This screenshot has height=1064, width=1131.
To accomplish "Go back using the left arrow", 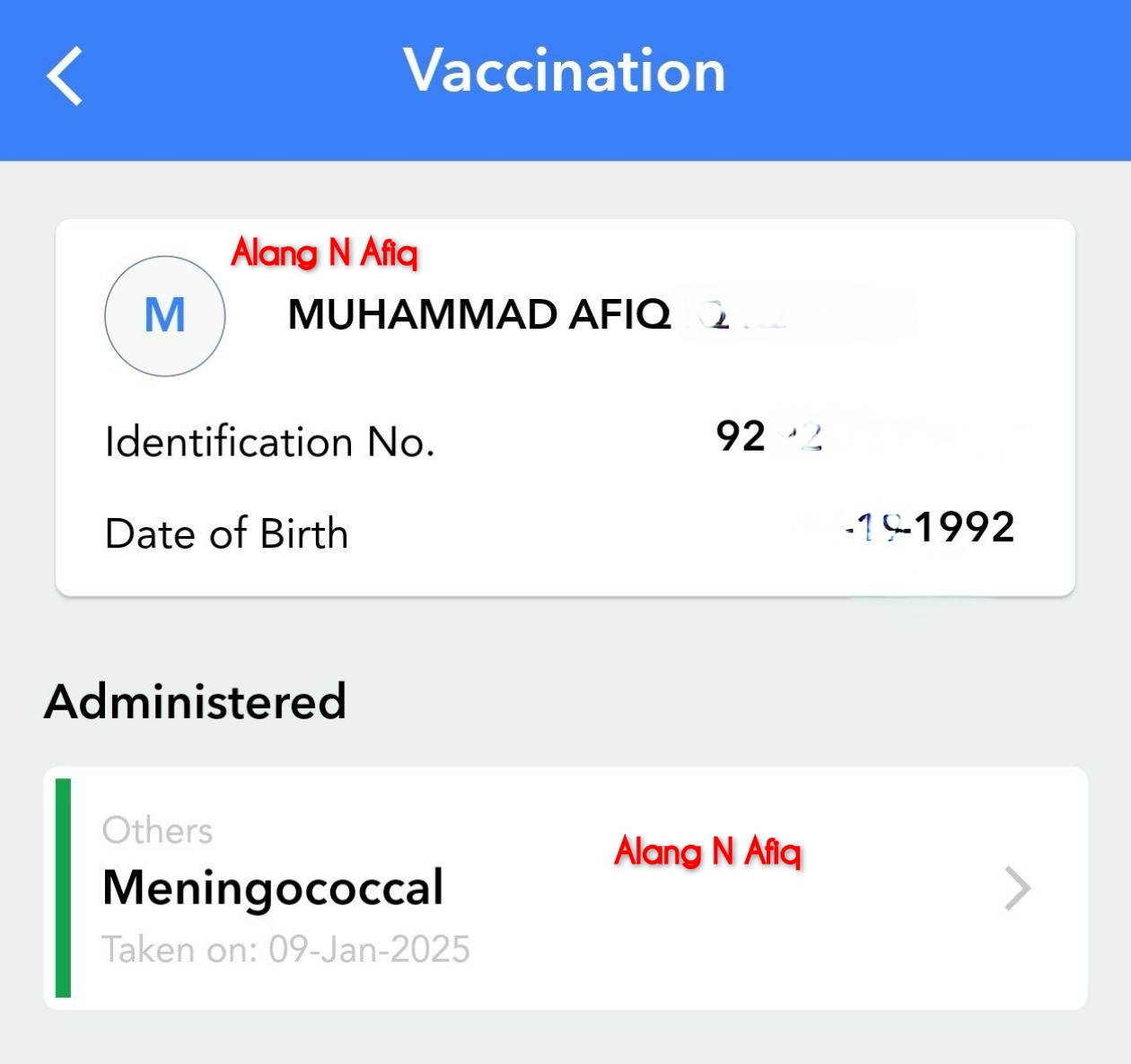I will coord(65,76).
